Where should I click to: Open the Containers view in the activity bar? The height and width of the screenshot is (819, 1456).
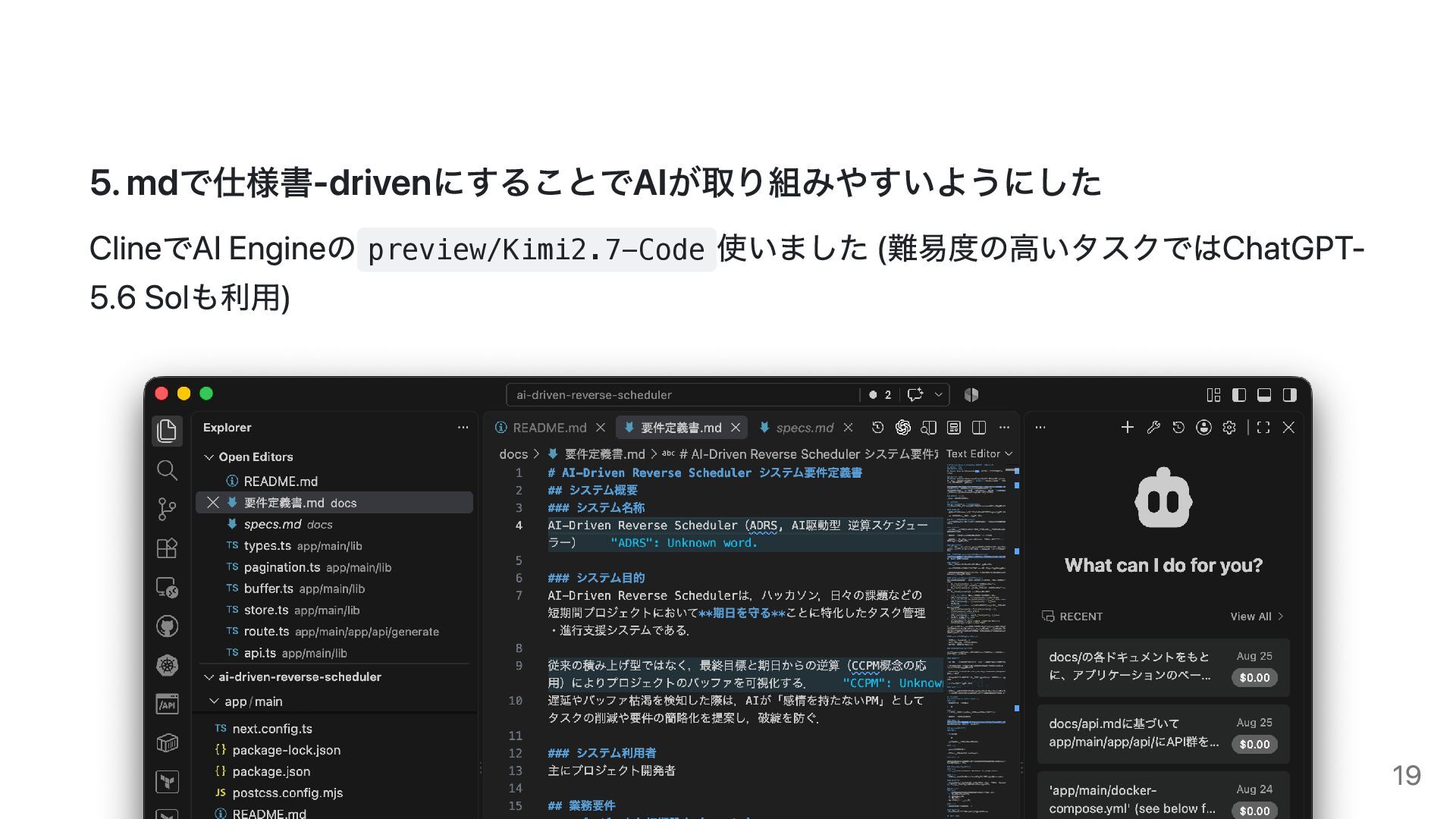pos(167,743)
